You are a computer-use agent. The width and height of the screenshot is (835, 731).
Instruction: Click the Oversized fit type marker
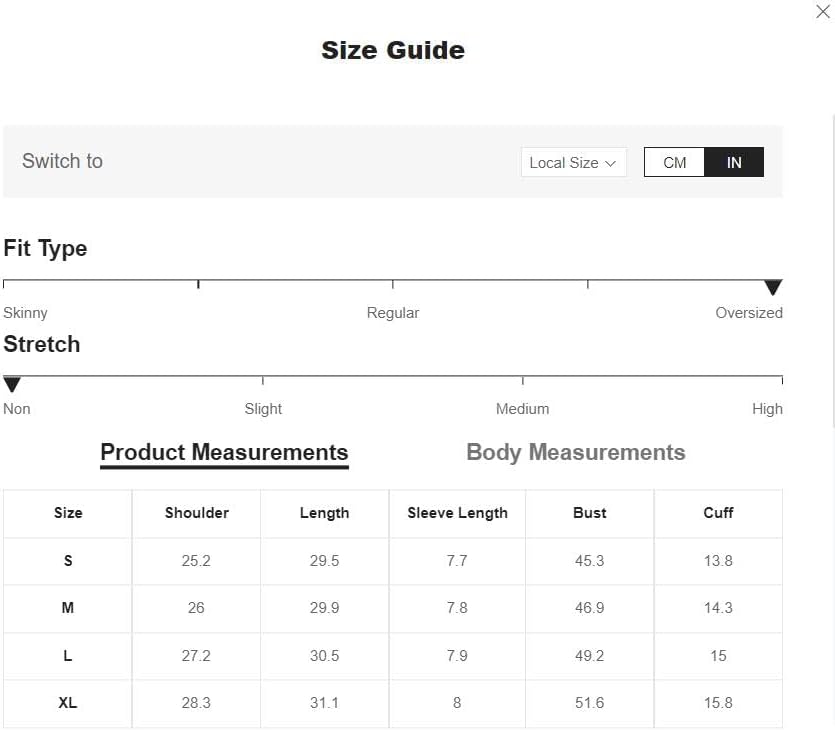coord(773,287)
